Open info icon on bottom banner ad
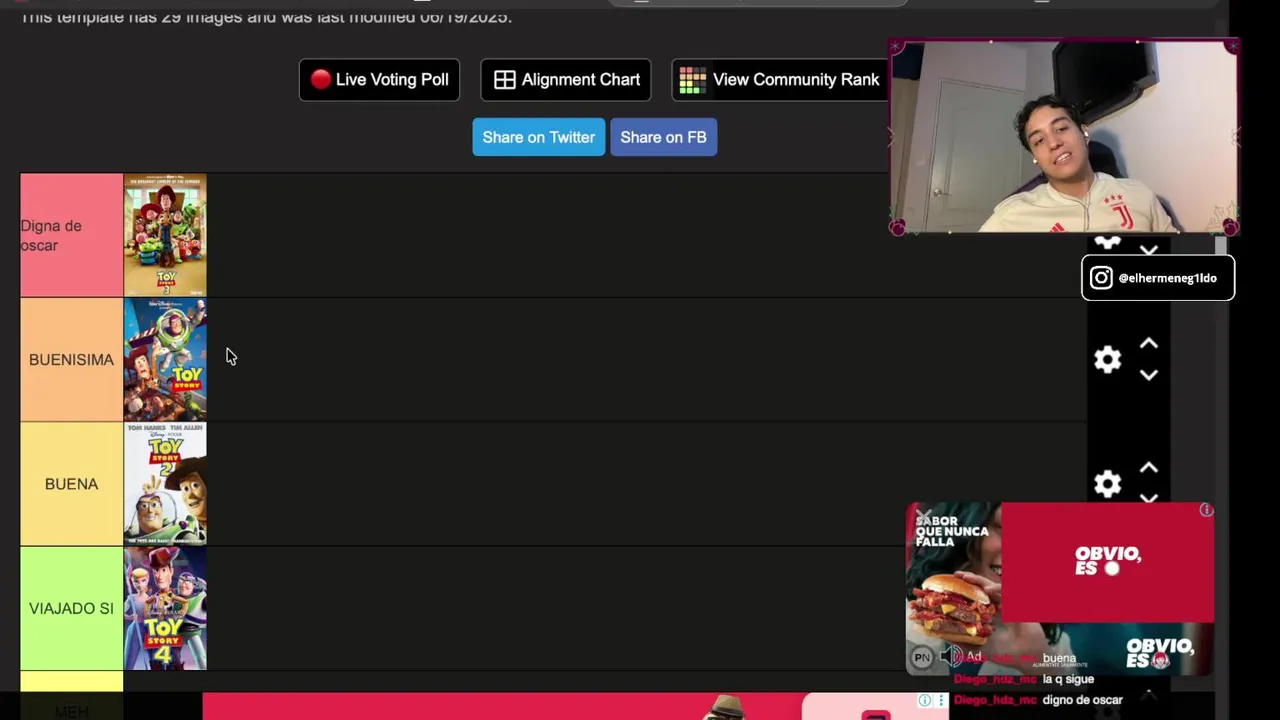Viewport: 1280px width, 720px height. point(925,700)
